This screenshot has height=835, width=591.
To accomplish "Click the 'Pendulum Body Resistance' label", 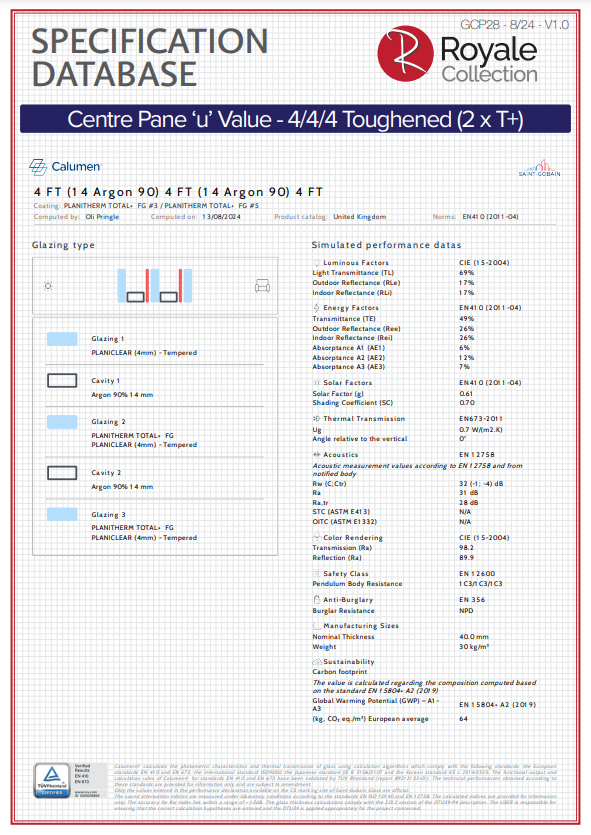I will (x=357, y=584).
